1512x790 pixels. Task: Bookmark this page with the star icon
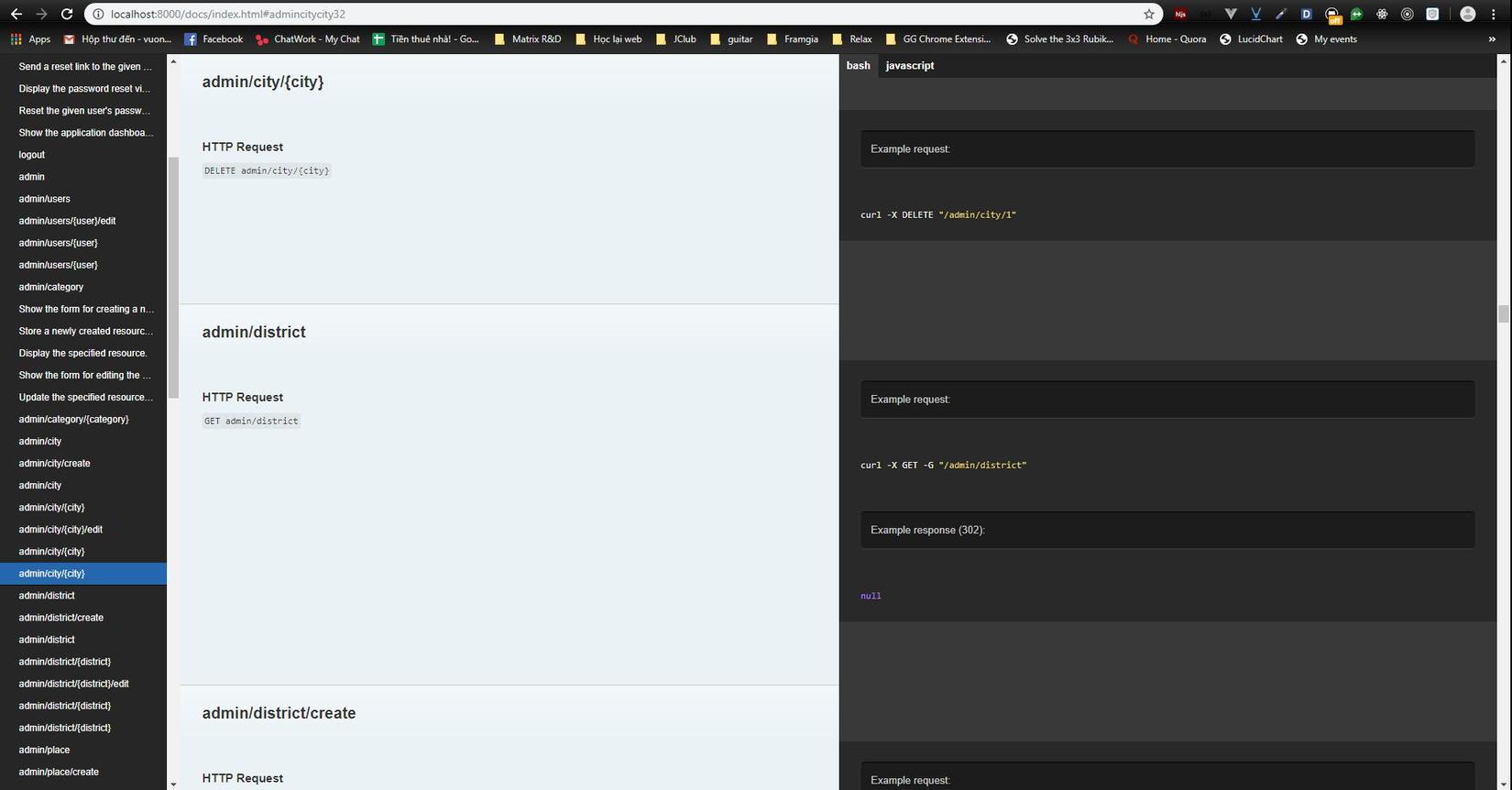pyautogui.click(x=1149, y=14)
